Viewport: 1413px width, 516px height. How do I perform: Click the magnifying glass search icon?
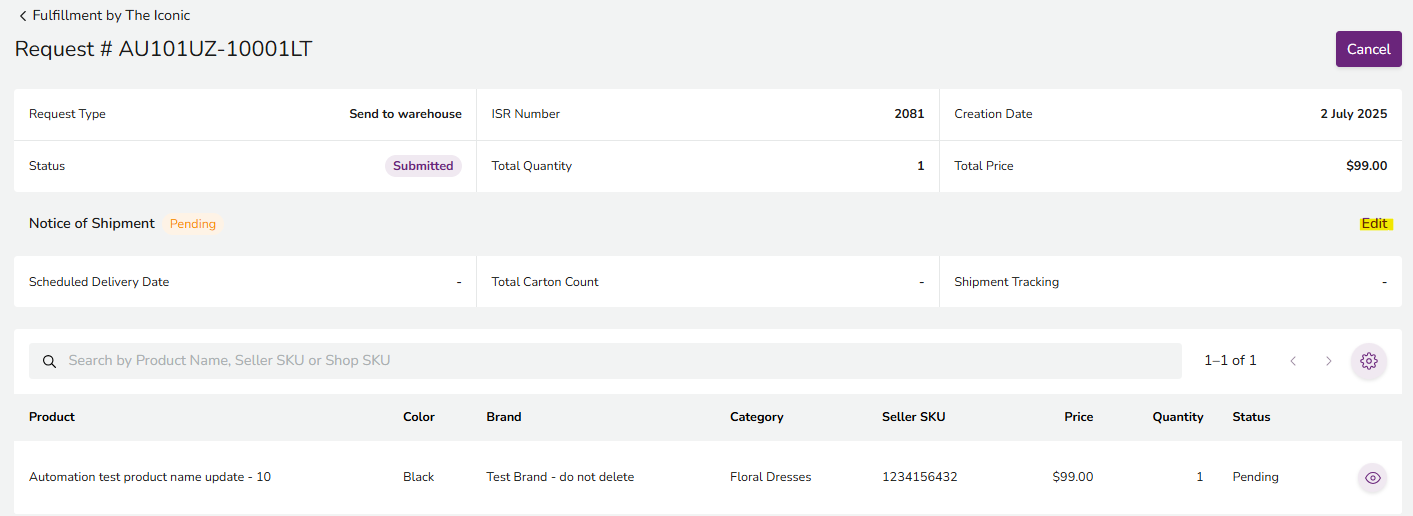49,361
